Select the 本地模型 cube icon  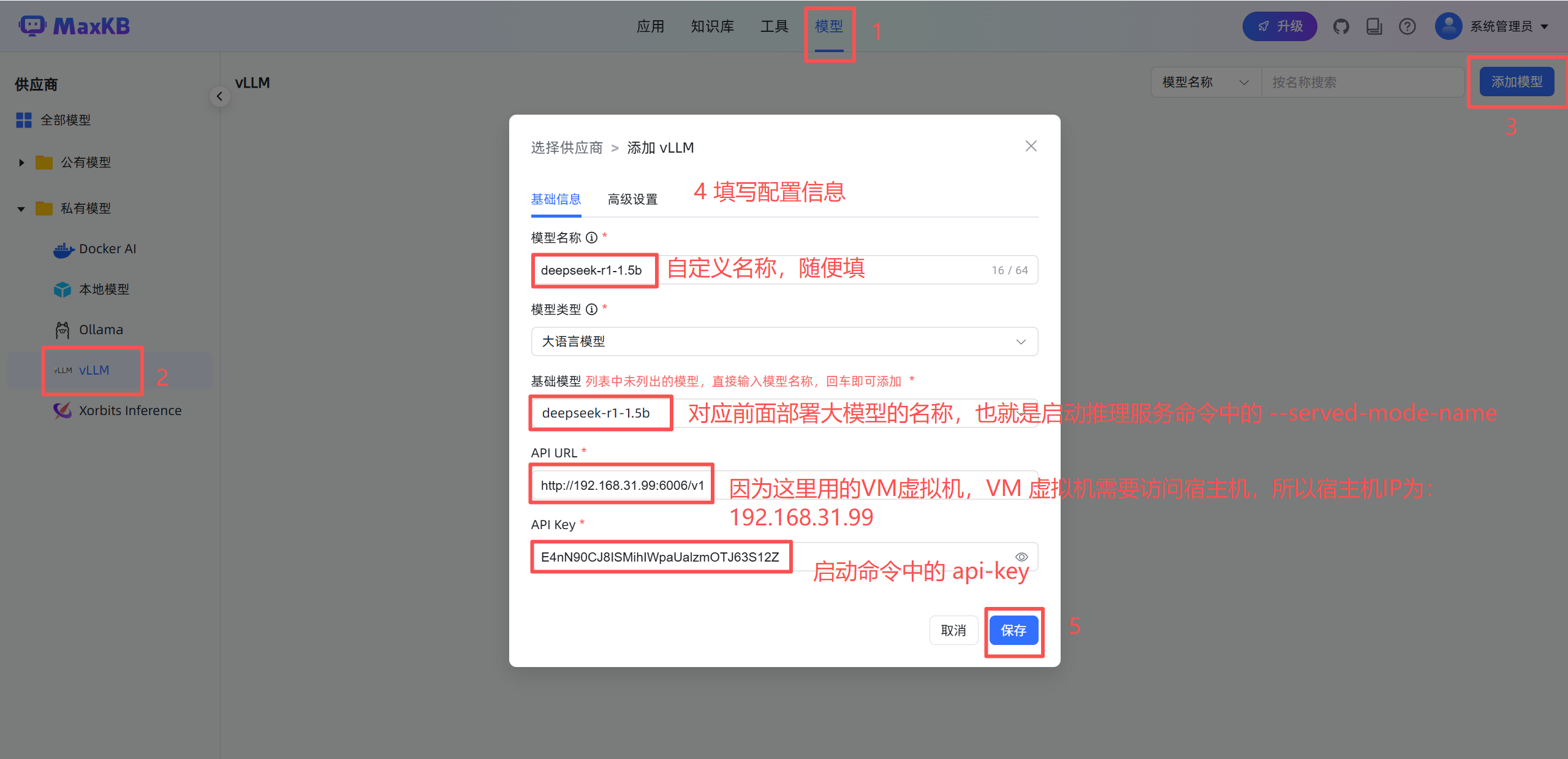click(x=62, y=289)
